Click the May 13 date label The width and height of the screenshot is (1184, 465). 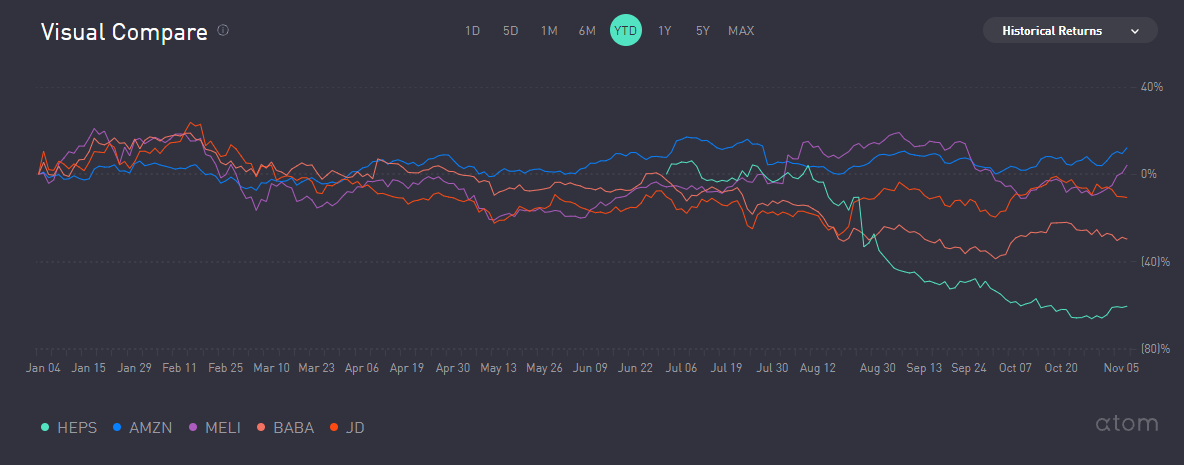tap(498, 368)
